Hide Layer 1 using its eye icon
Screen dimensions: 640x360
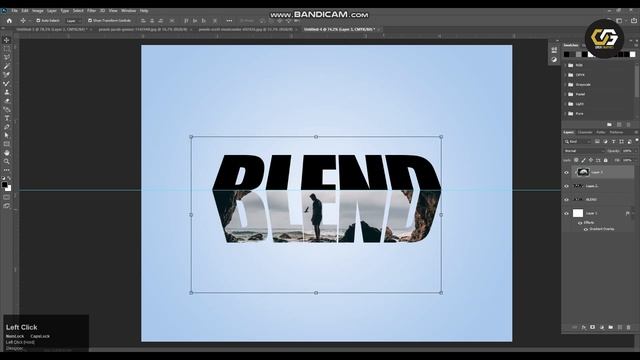pyautogui.click(x=567, y=213)
